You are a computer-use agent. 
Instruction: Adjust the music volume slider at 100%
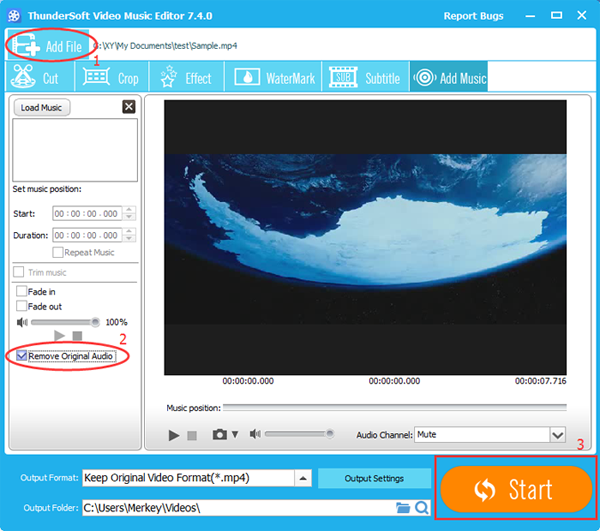pos(96,322)
